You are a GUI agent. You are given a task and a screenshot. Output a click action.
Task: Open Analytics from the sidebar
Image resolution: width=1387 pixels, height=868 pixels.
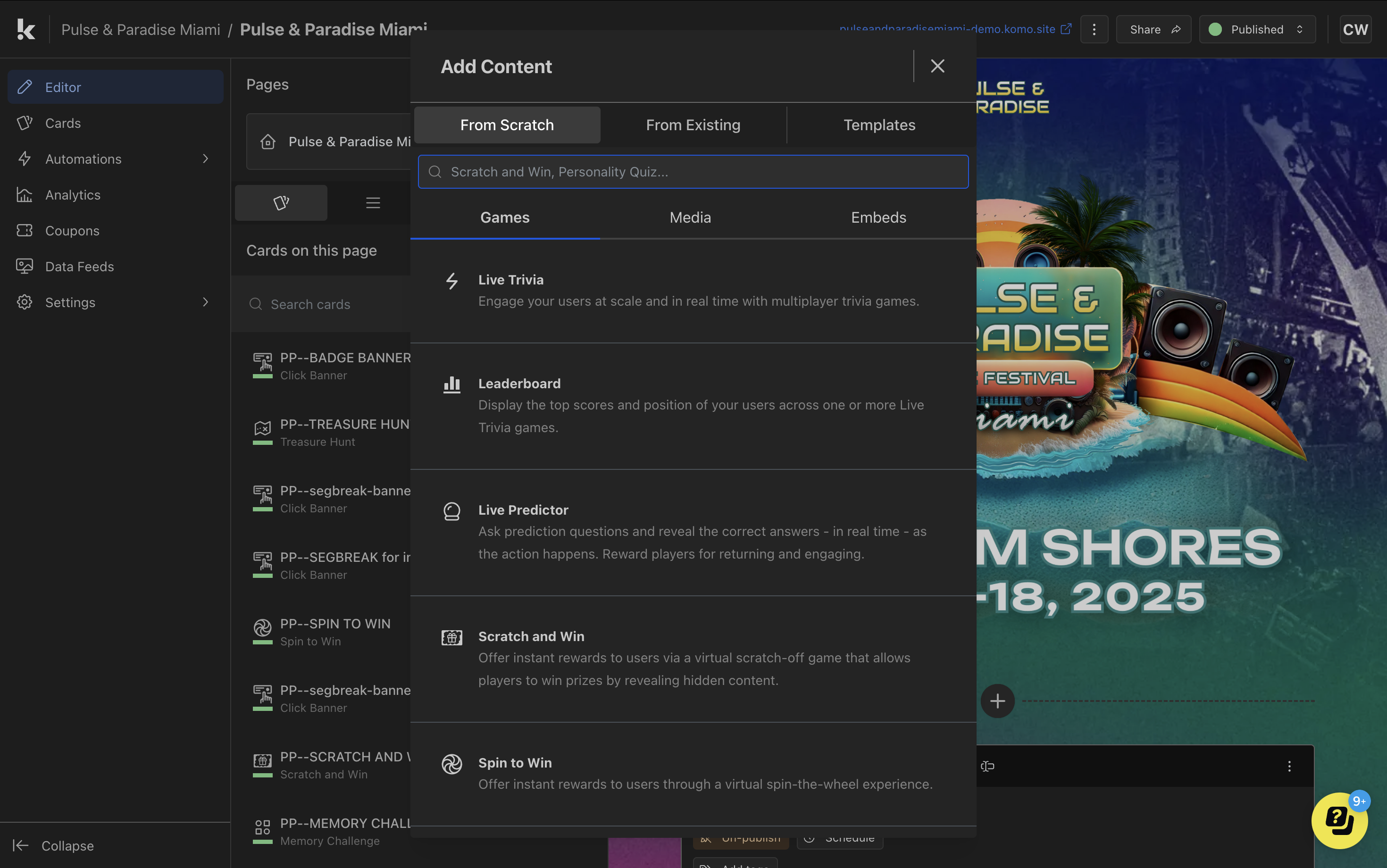point(72,195)
